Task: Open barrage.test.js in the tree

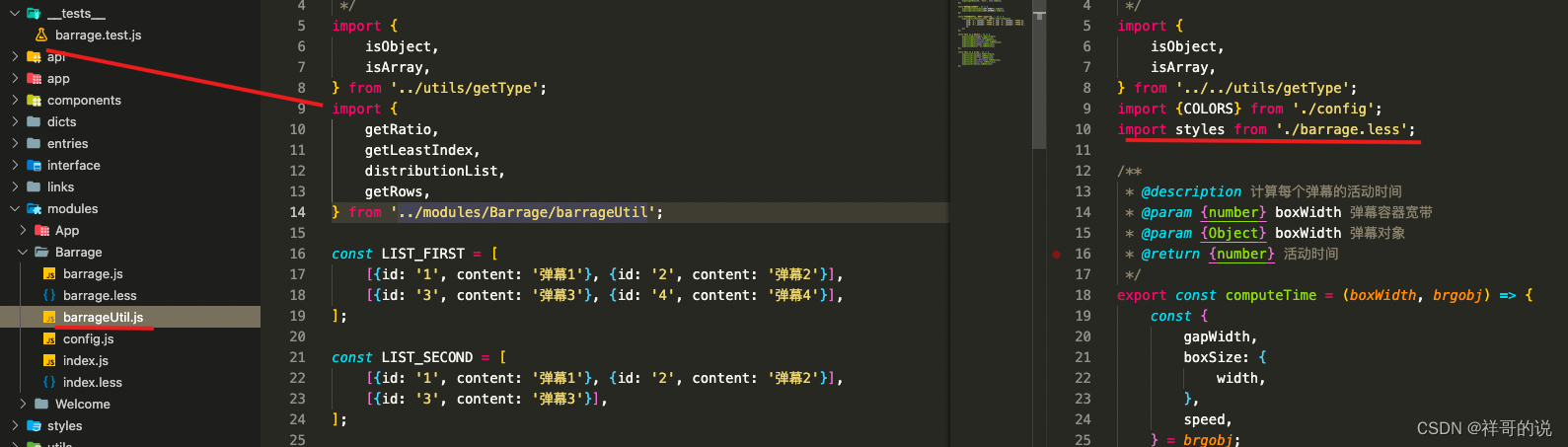Action: tap(99, 36)
